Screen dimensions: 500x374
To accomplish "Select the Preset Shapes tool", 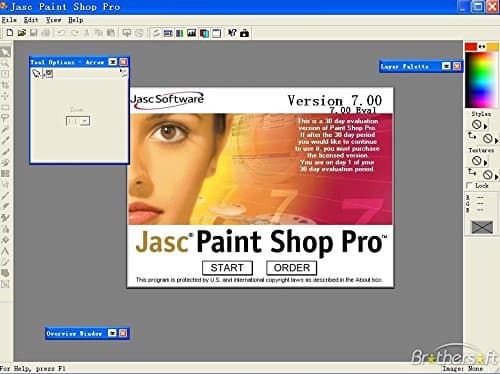I will tap(5, 273).
